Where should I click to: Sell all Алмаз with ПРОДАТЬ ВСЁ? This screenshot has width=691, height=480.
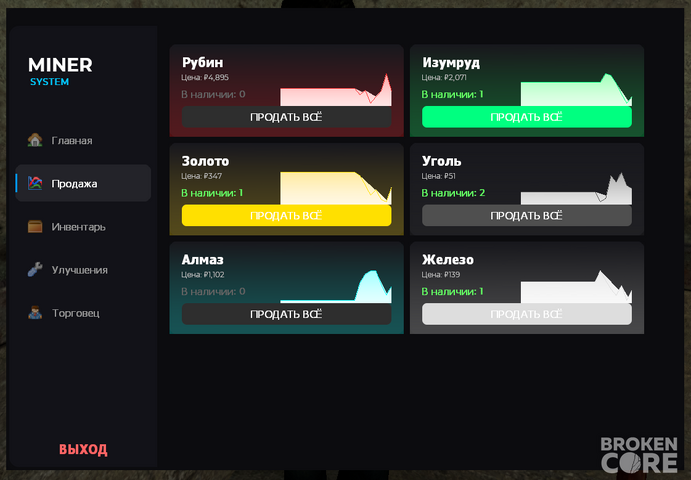pos(286,314)
